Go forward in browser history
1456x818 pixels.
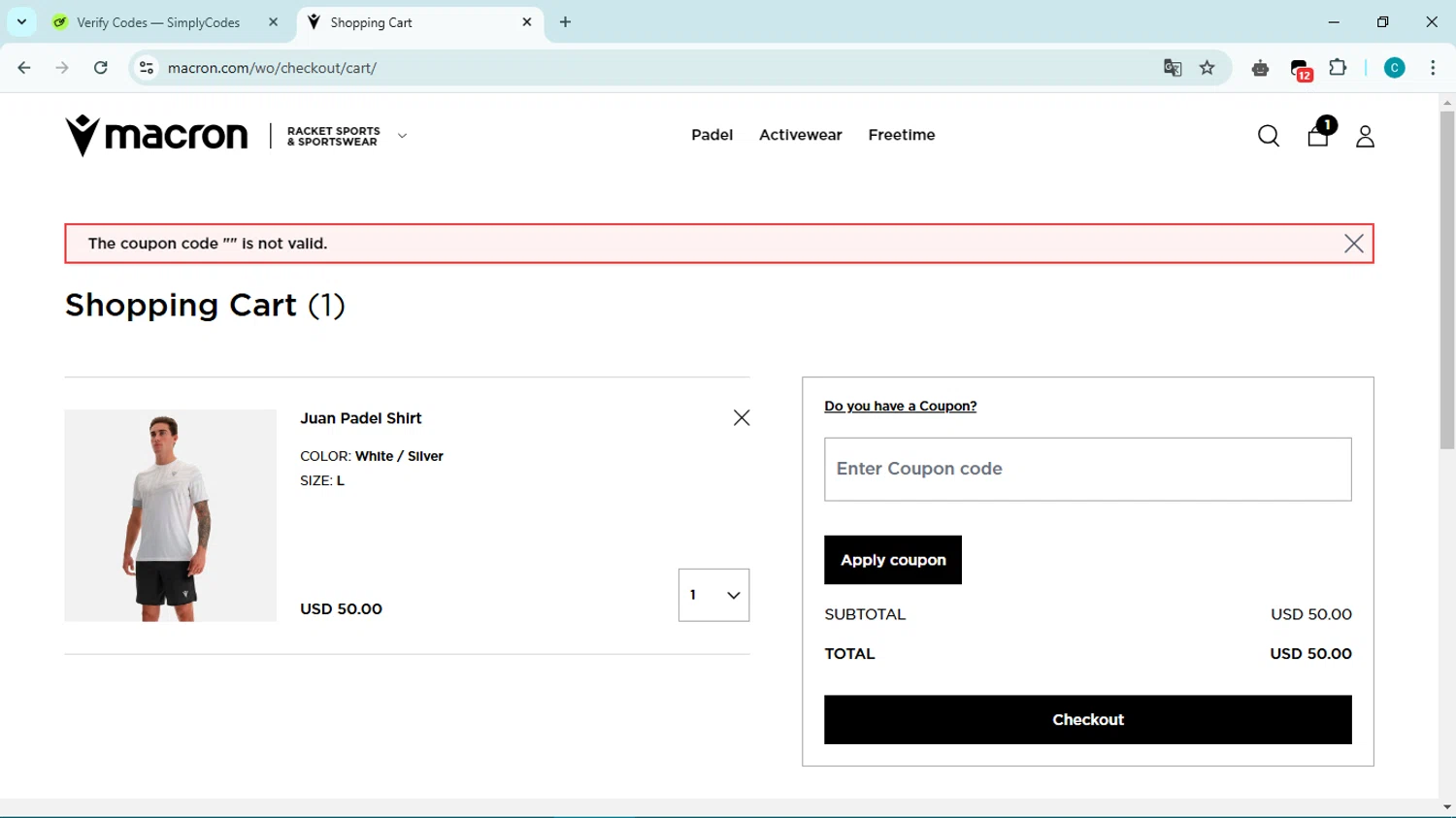click(62, 68)
